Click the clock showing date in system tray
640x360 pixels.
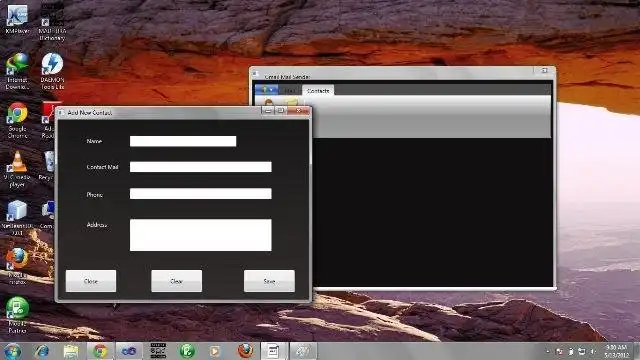[616, 351]
